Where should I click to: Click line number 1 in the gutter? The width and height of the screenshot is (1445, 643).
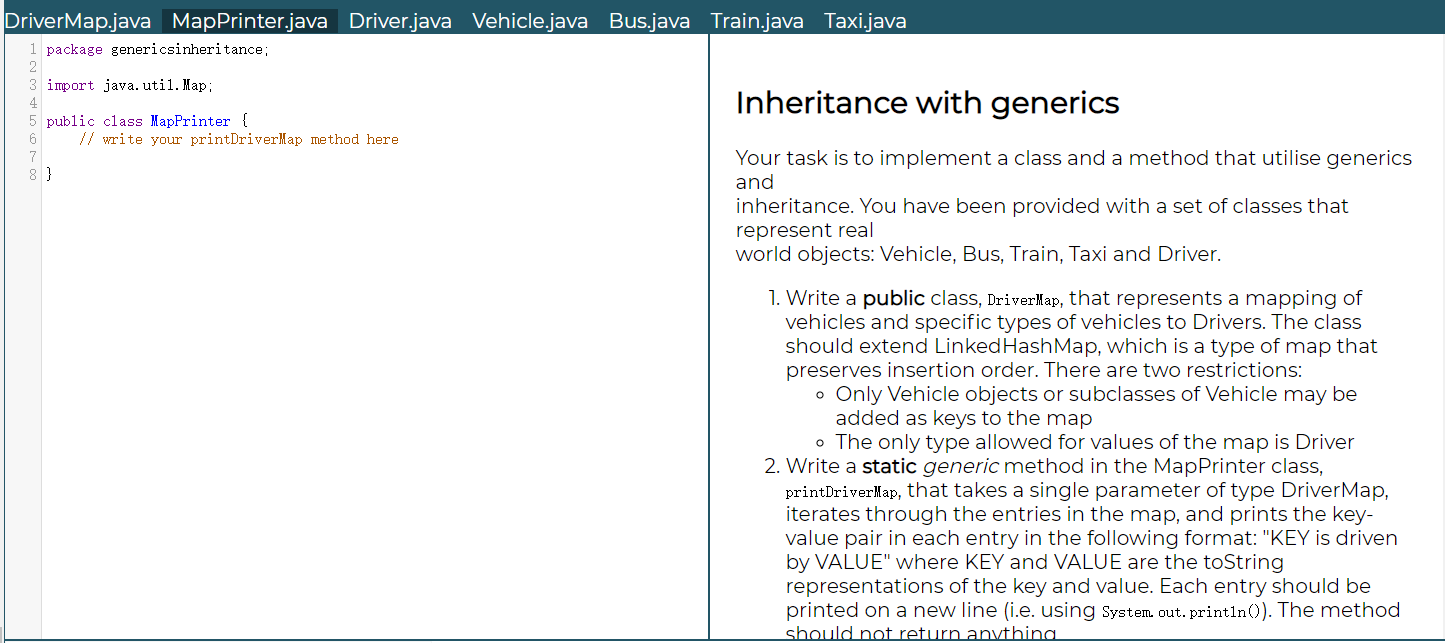coord(32,48)
